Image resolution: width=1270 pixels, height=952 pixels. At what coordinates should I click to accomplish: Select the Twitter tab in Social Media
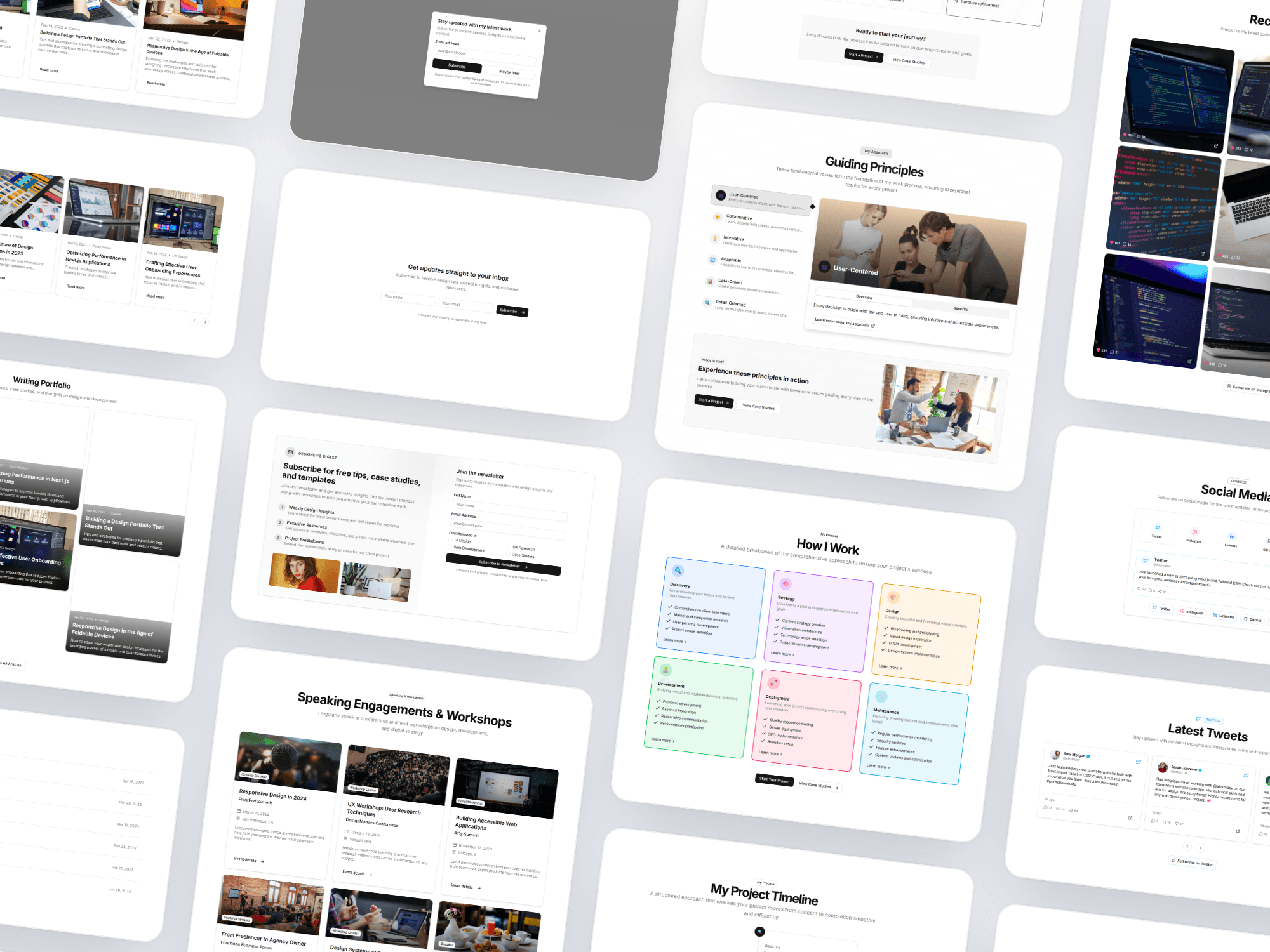(x=1157, y=531)
